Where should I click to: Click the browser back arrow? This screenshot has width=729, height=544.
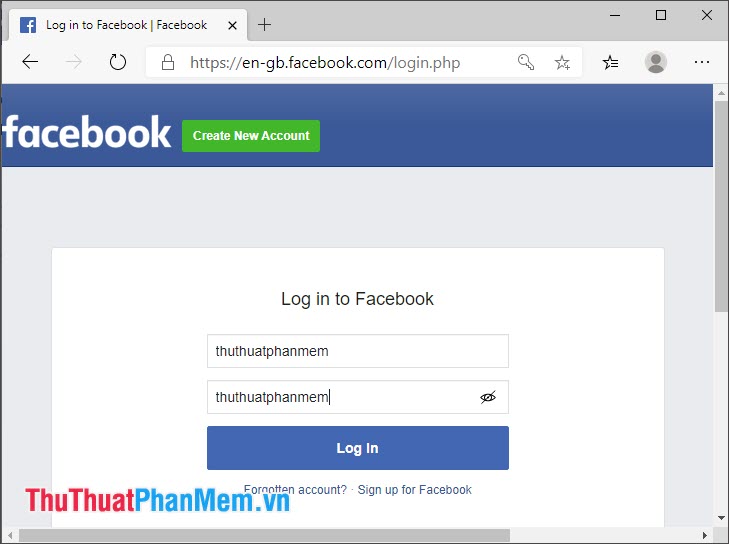click(x=30, y=62)
